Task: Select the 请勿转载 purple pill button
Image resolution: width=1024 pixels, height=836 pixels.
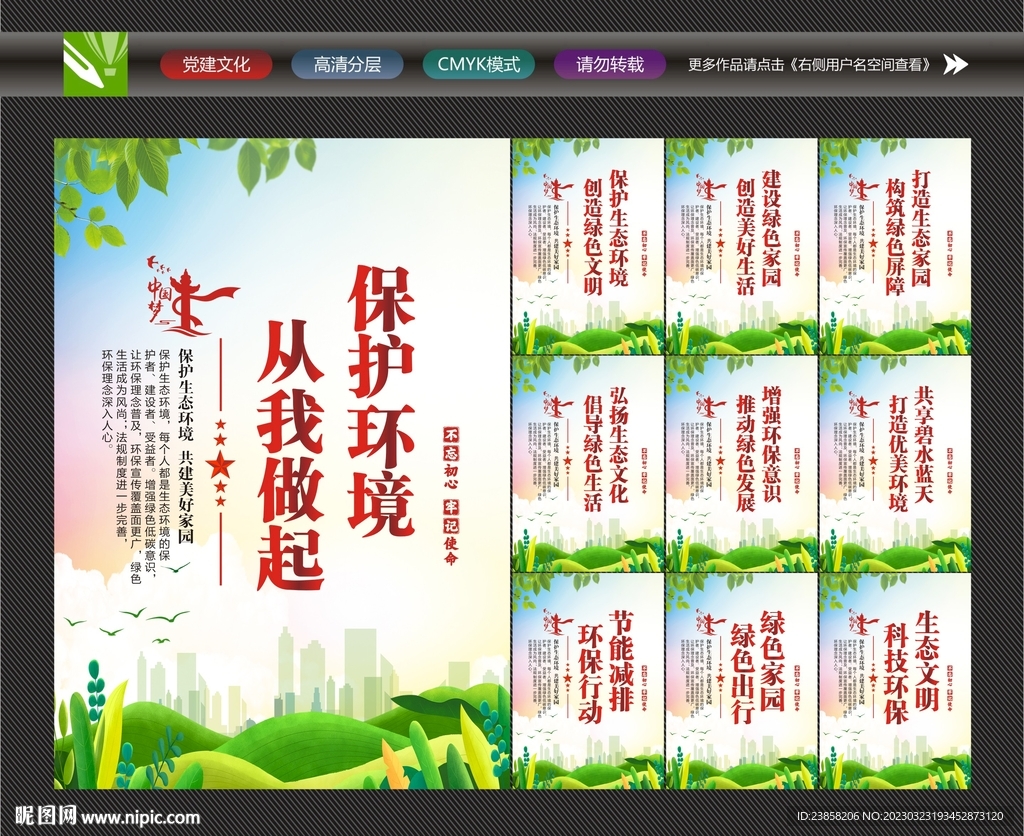Action: (610, 65)
